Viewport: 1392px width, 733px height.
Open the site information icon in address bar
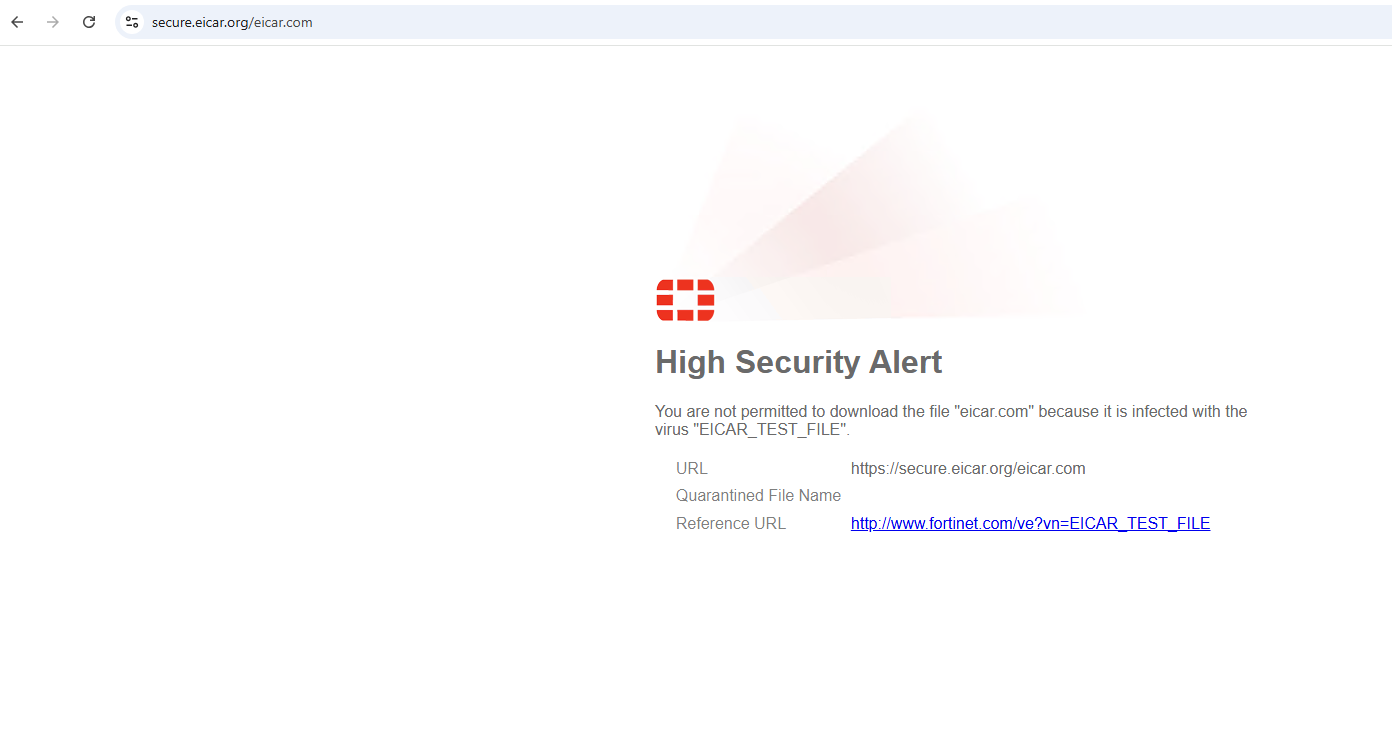[132, 22]
